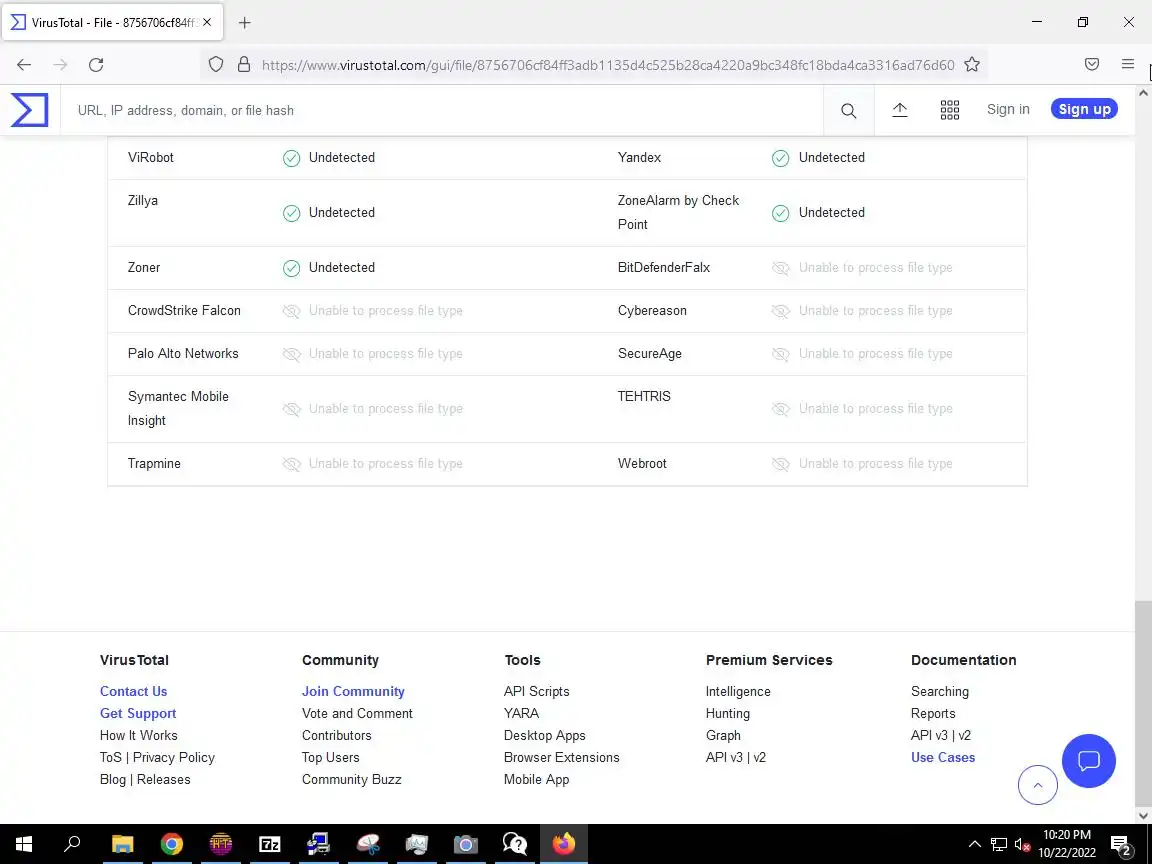Click the browser address bar URL

[x=608, y=65]
